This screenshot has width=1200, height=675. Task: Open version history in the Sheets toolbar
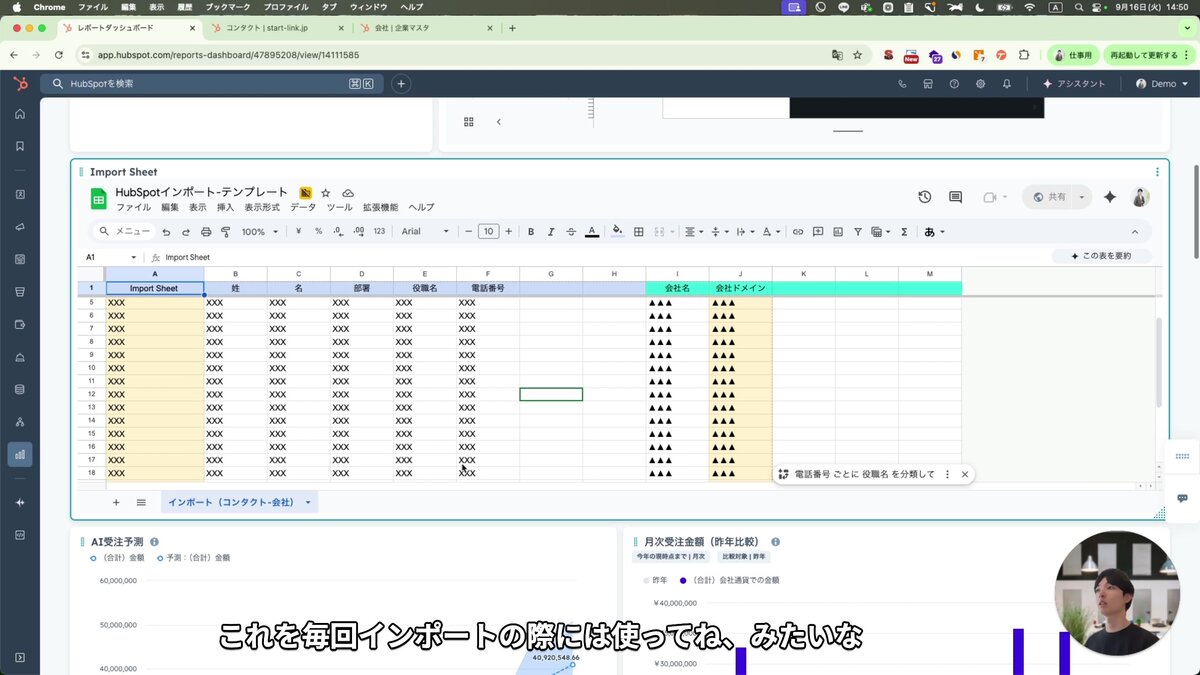924,197
